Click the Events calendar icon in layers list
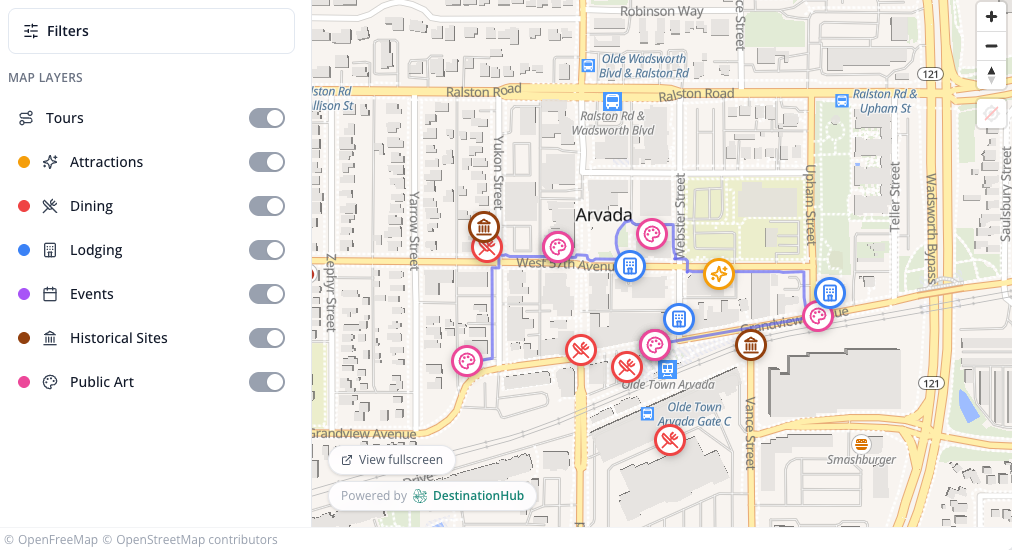The height and width of the screenshot is (550, 1012). [50, 294]
